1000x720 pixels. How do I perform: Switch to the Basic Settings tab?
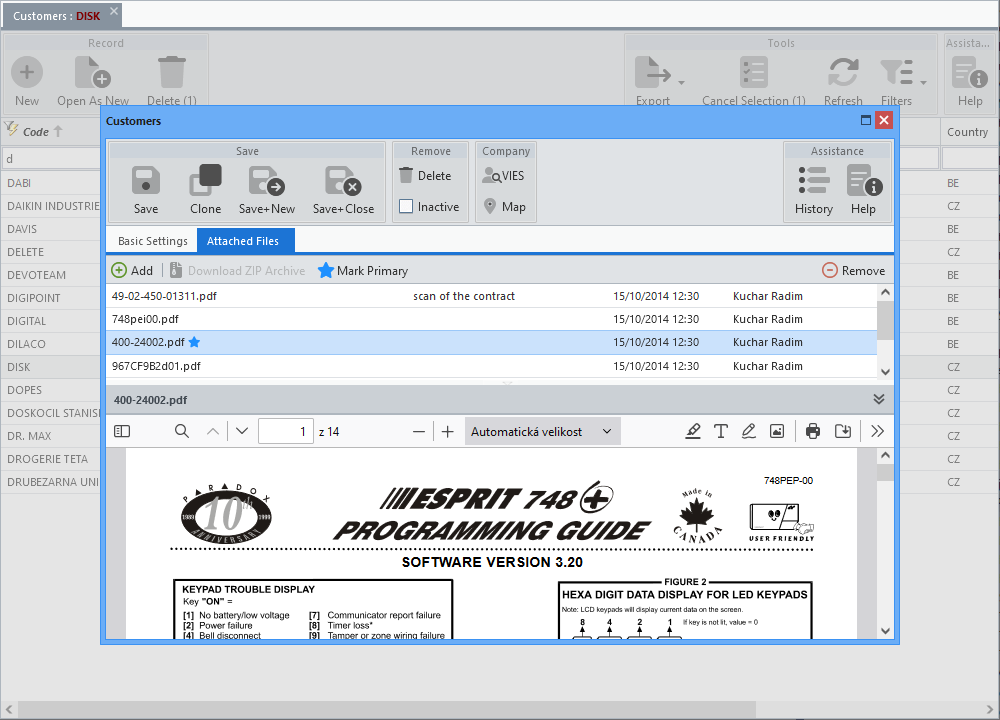coord(152,241)
